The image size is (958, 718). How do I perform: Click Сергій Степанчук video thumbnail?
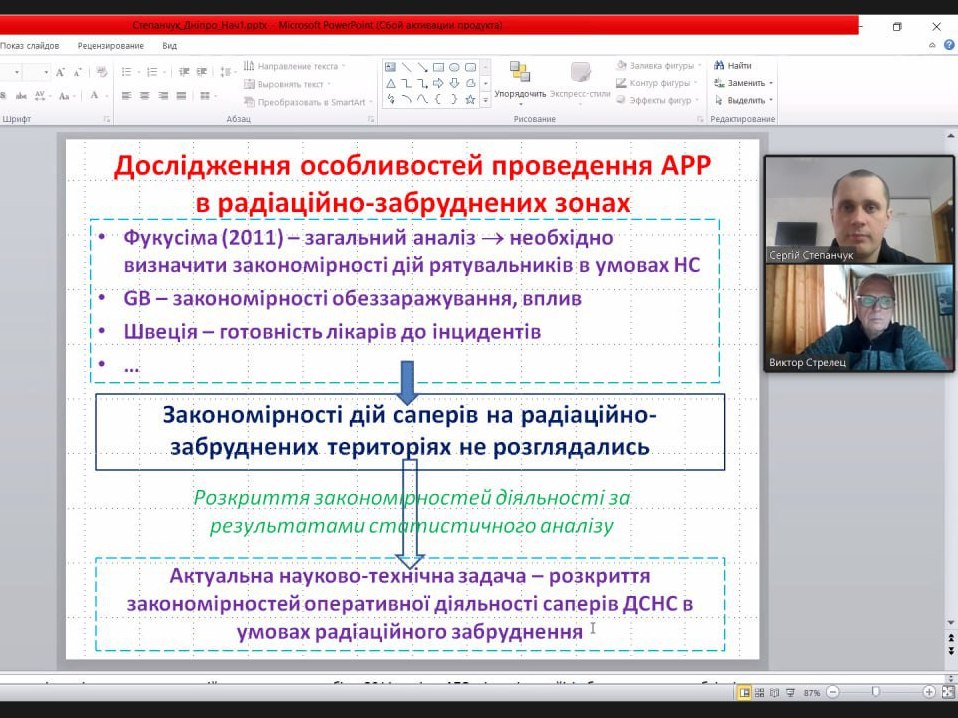(x=857, y=209)
